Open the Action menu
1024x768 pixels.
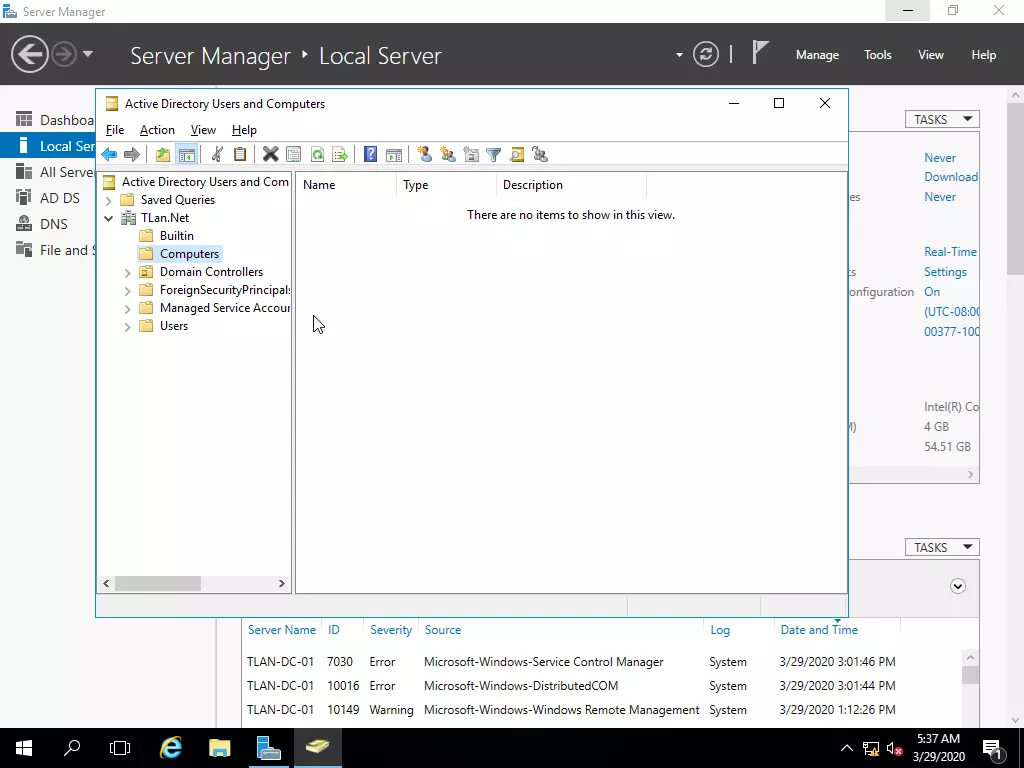tap(157, 130)
